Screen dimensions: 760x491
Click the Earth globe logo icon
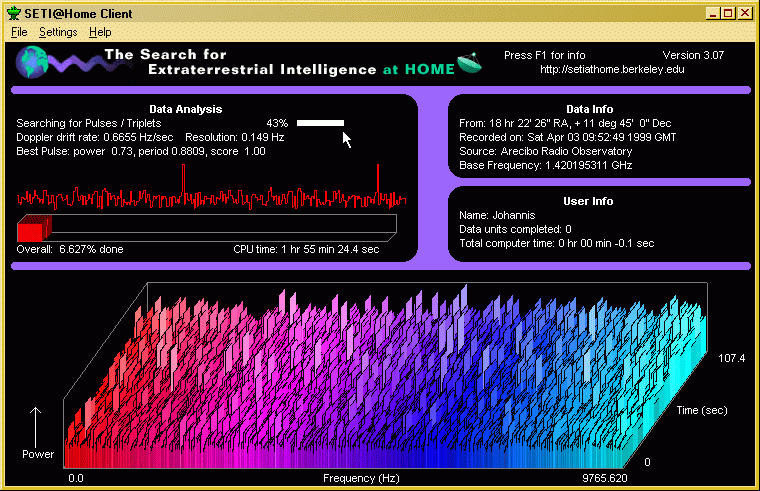pos(32,62)
